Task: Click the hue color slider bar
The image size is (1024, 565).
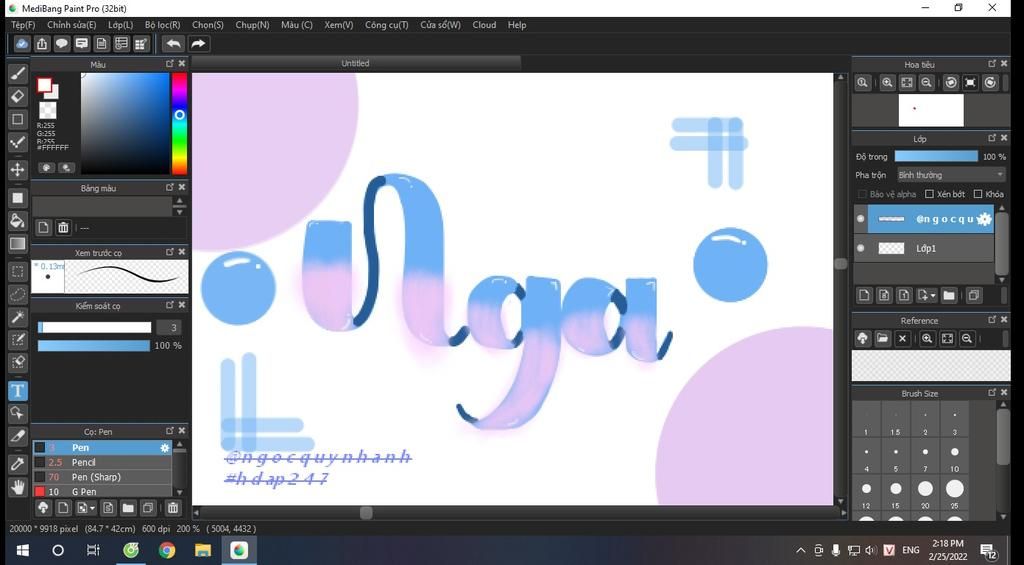Action: click(x=179, y=123)
